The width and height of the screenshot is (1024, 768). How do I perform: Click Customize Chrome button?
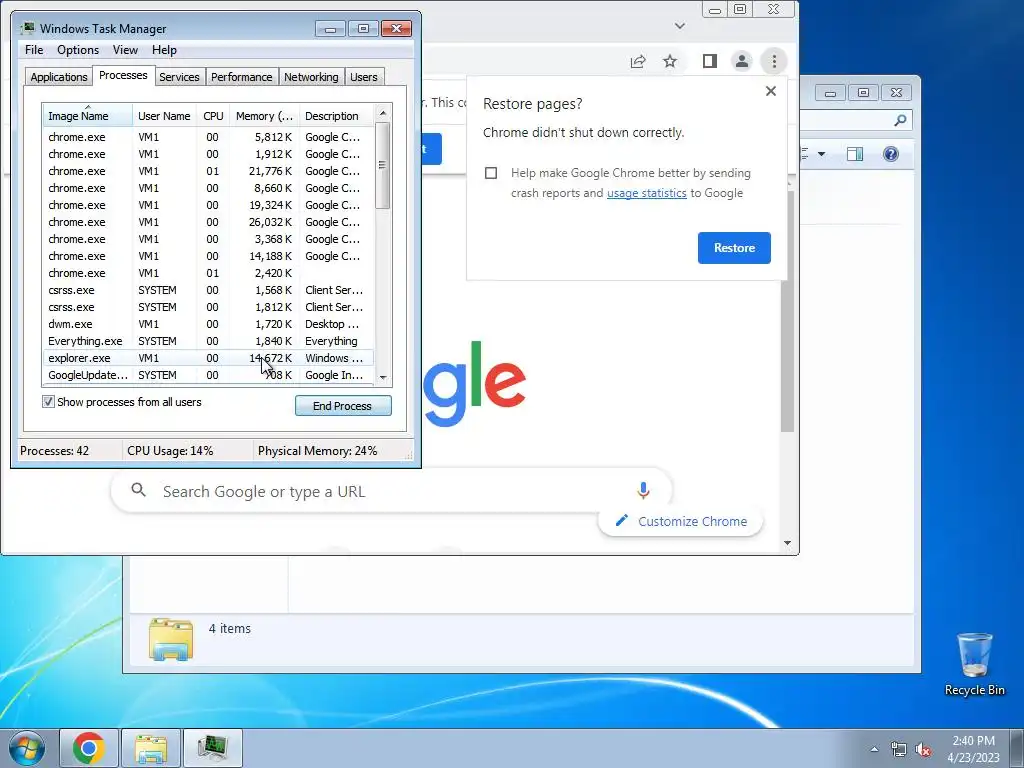pyautogui.click(x=680, y=521)
